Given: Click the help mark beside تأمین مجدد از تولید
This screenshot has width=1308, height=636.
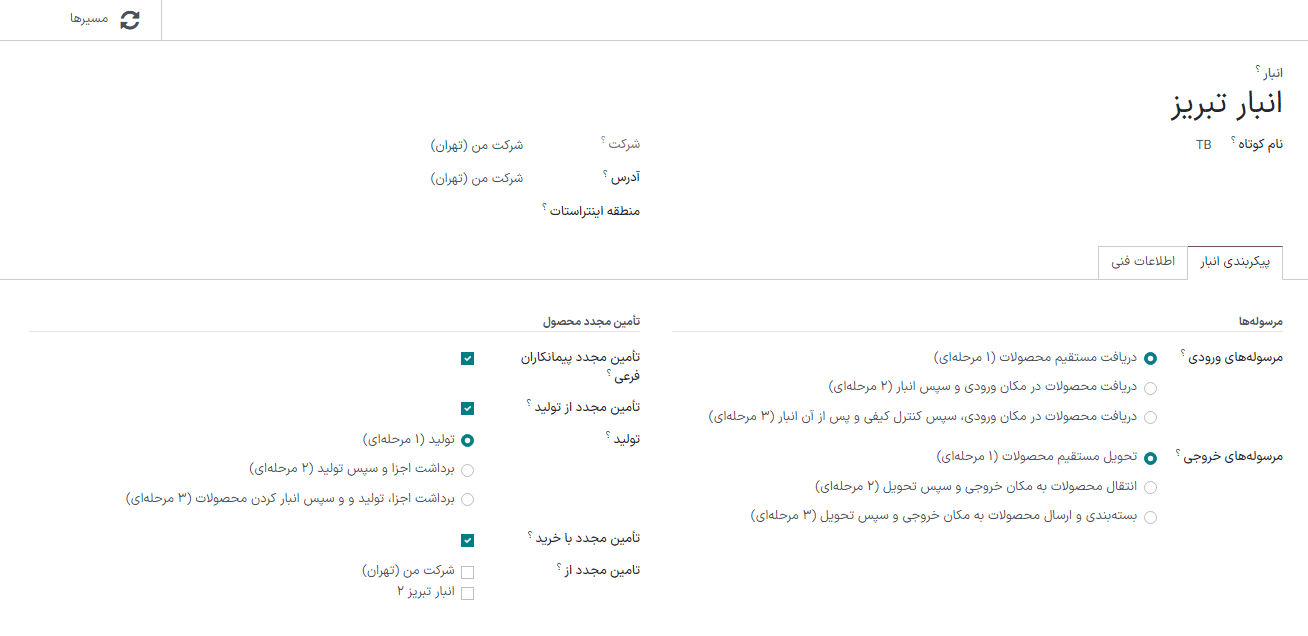Looking at the screenshot, I should (529, 404).
